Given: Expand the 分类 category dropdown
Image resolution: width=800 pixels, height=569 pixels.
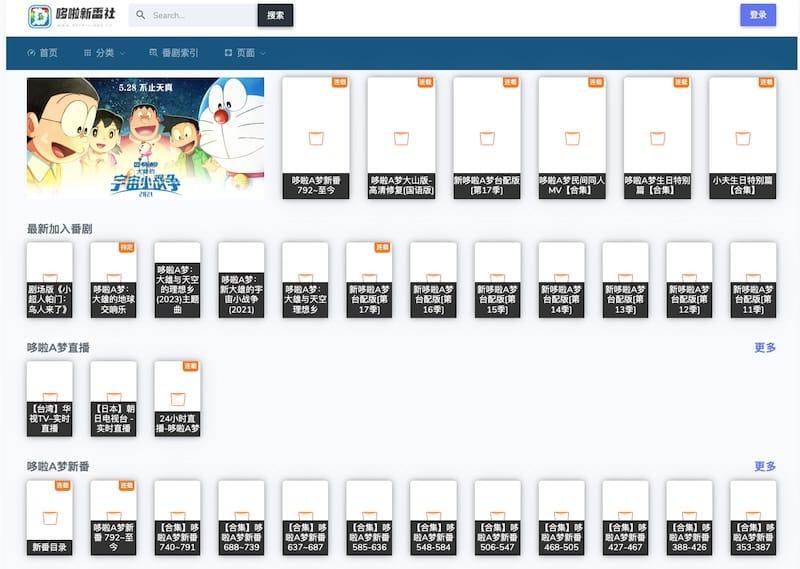Looking at the screenshot, I should [104, 53].
